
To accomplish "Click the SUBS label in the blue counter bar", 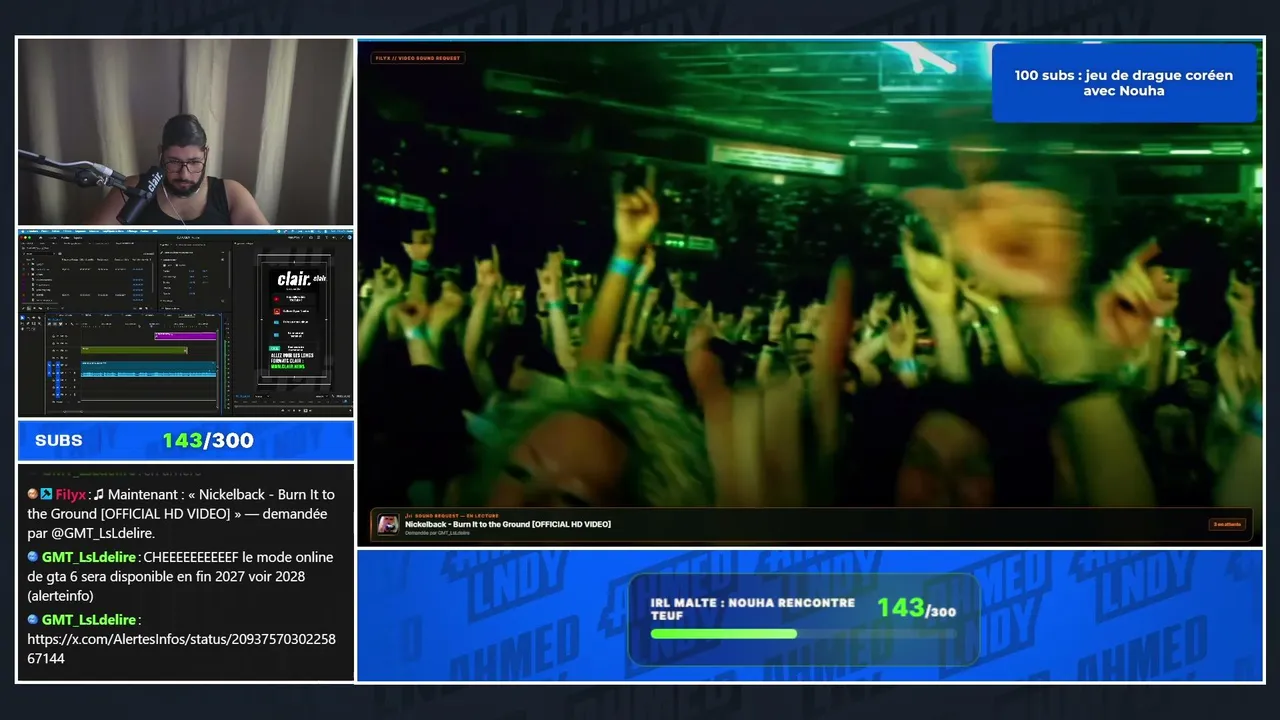I will click(59, 441).
